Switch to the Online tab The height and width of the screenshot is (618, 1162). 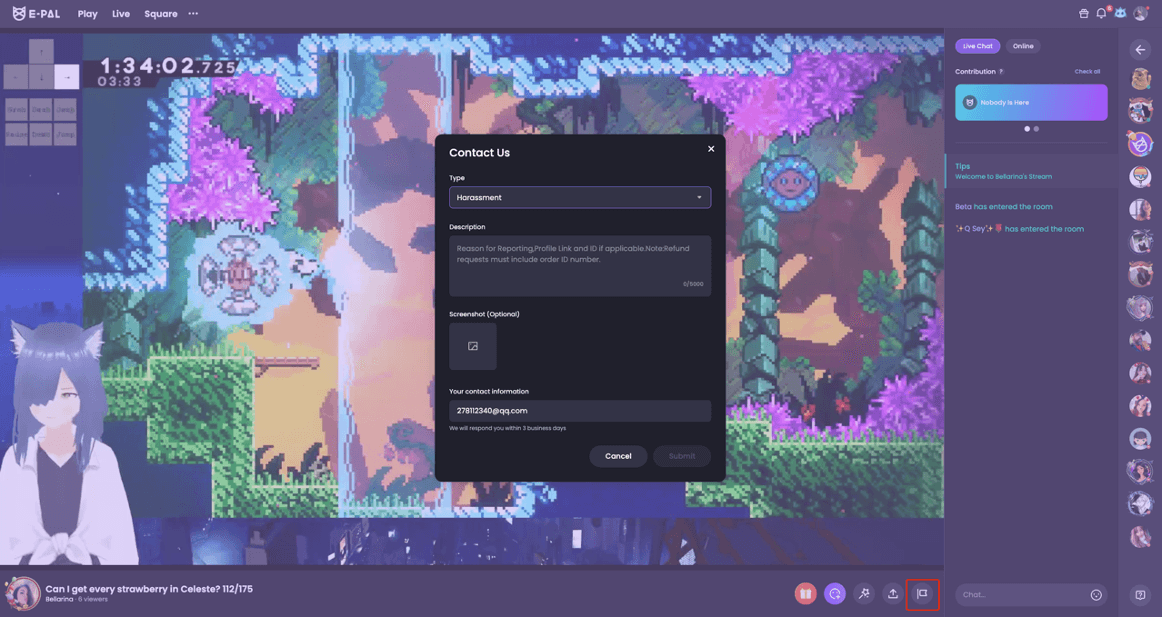[1023, 46]
